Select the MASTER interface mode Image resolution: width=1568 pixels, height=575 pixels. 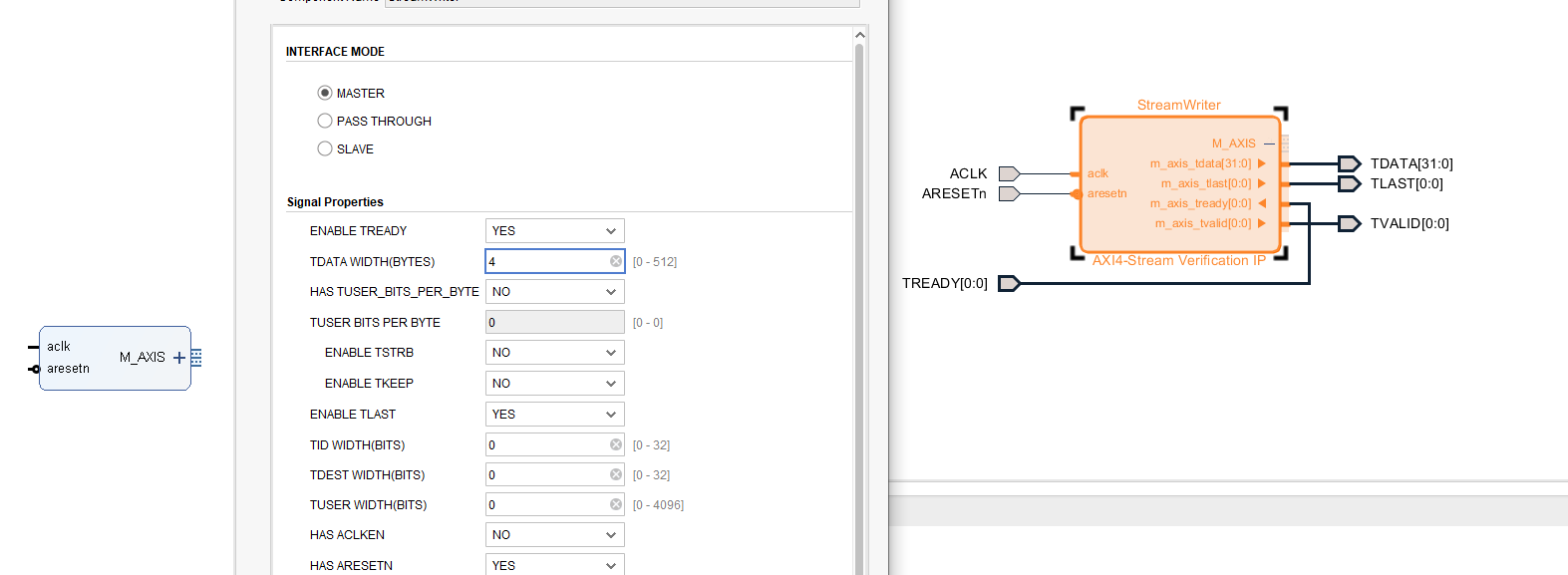325,93
